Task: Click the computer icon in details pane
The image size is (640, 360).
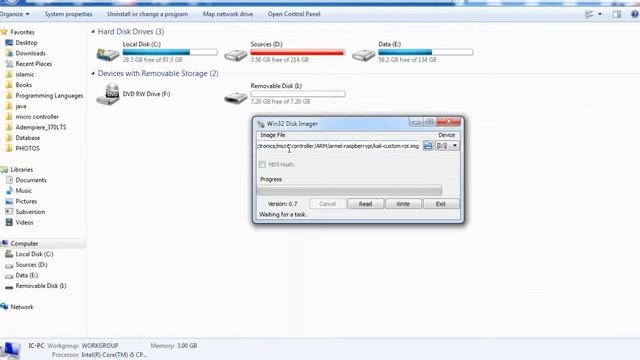Action: 11,350
